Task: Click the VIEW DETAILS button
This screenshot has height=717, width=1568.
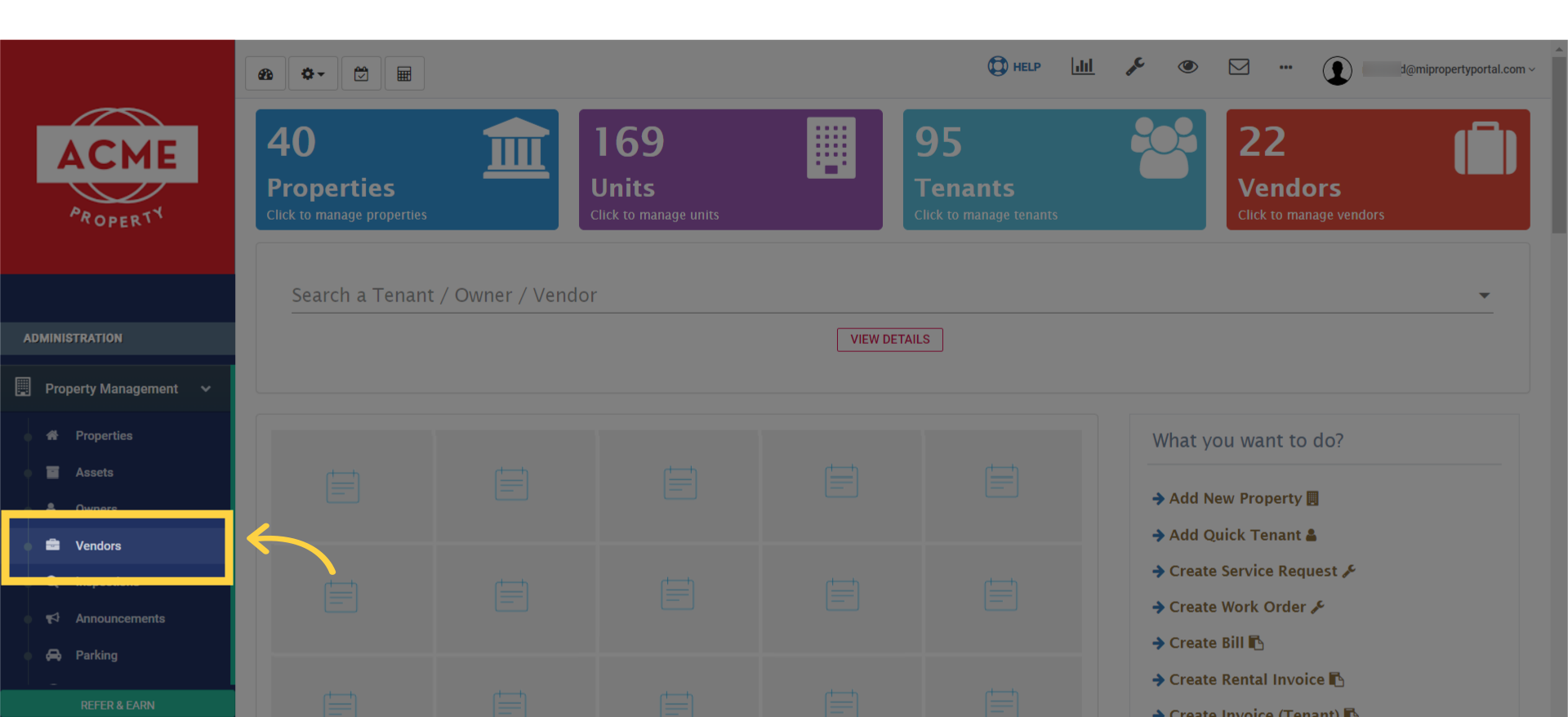Action: pyautogui.click(x=889, y=340)
